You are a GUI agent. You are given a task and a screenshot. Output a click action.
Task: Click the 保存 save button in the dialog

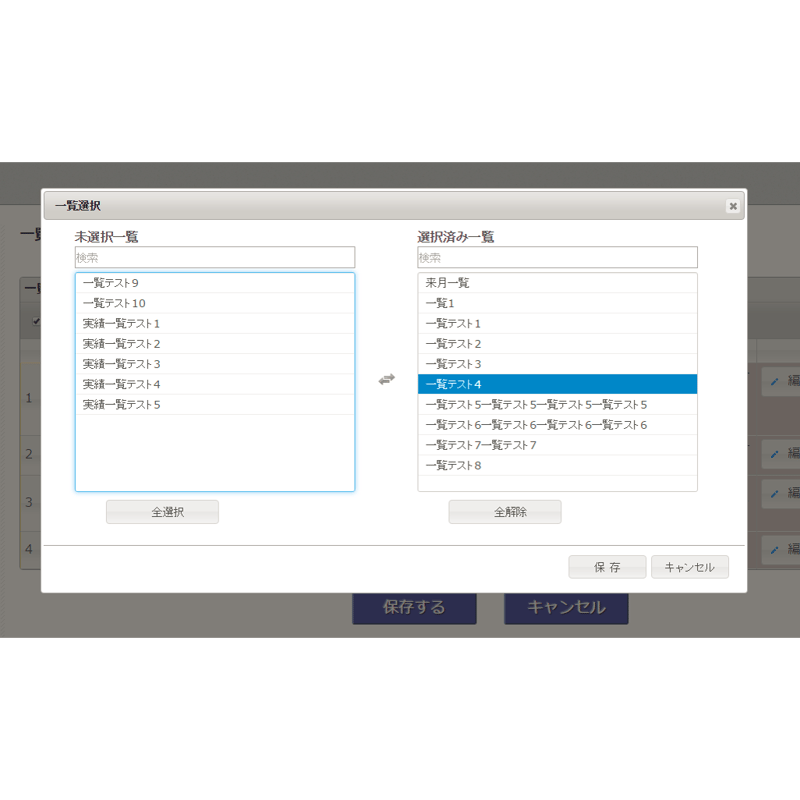606,567
